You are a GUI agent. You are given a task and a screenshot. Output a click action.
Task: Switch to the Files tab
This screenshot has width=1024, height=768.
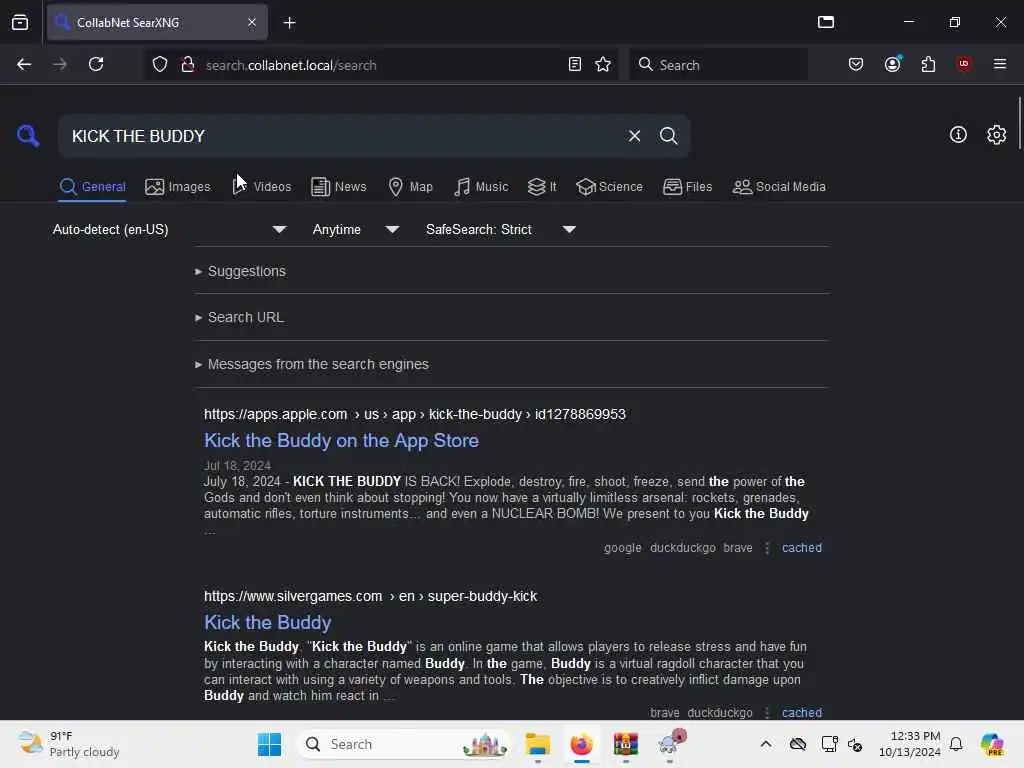[x=688, y=187]
